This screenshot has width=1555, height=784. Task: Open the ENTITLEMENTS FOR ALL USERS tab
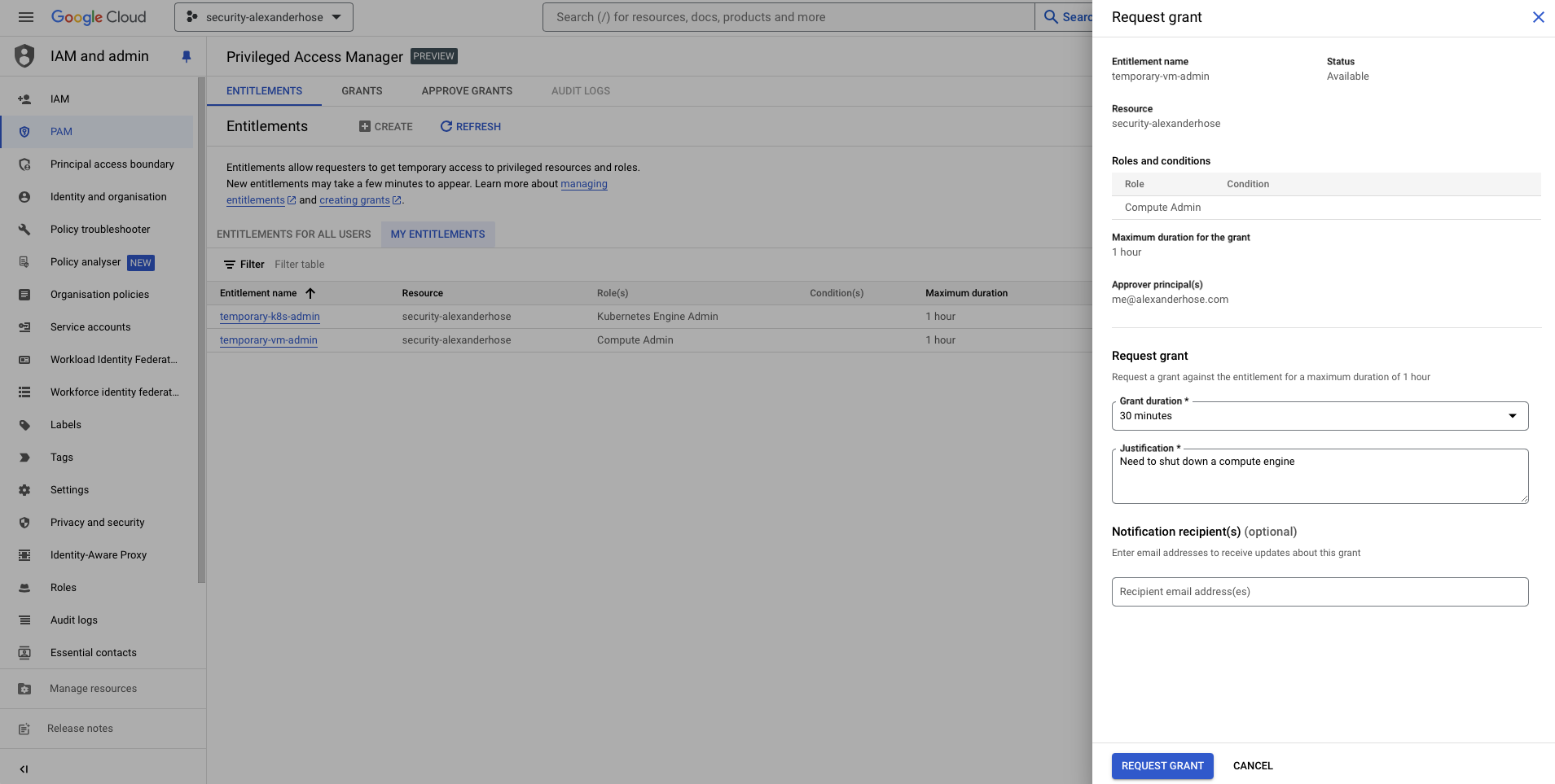[x=293, y=234]
